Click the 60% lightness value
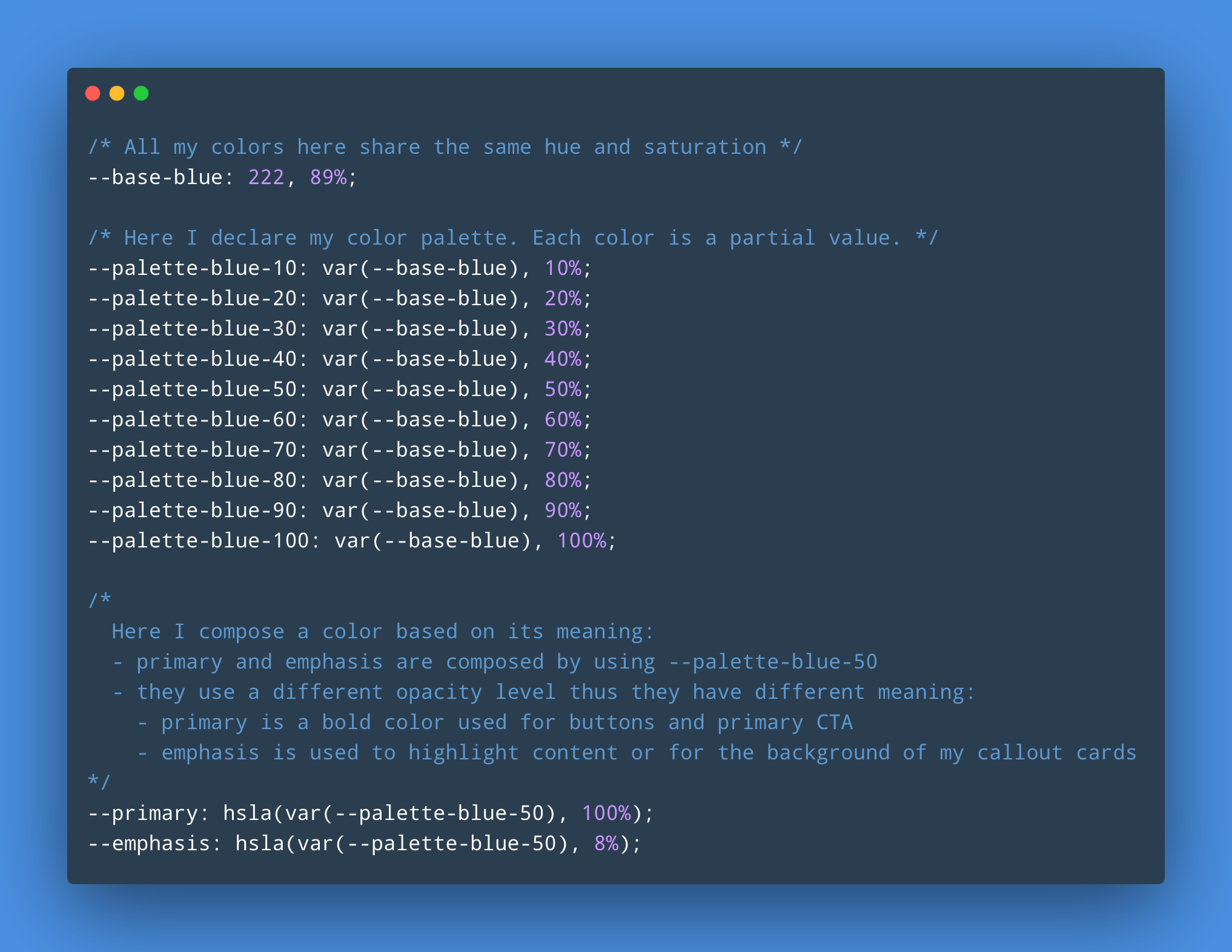 [563, 420]
